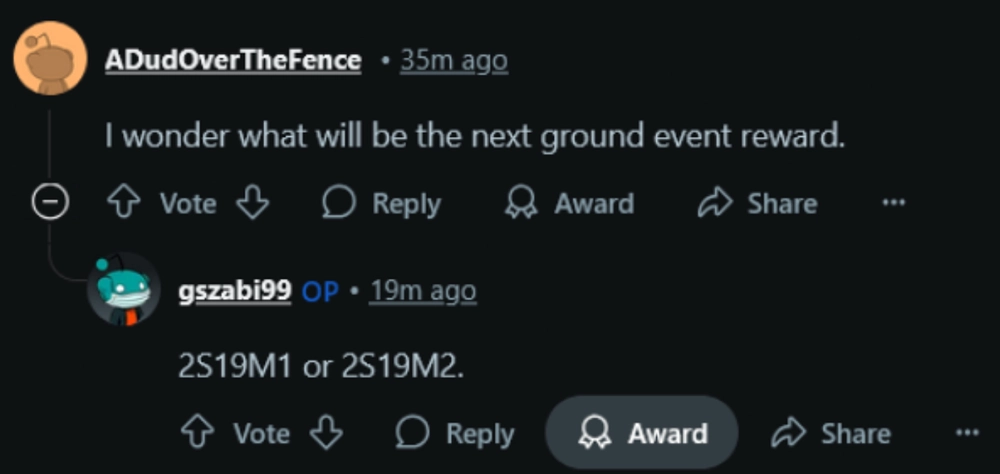Click the comment text about ground event reward

tap(475, 137)
